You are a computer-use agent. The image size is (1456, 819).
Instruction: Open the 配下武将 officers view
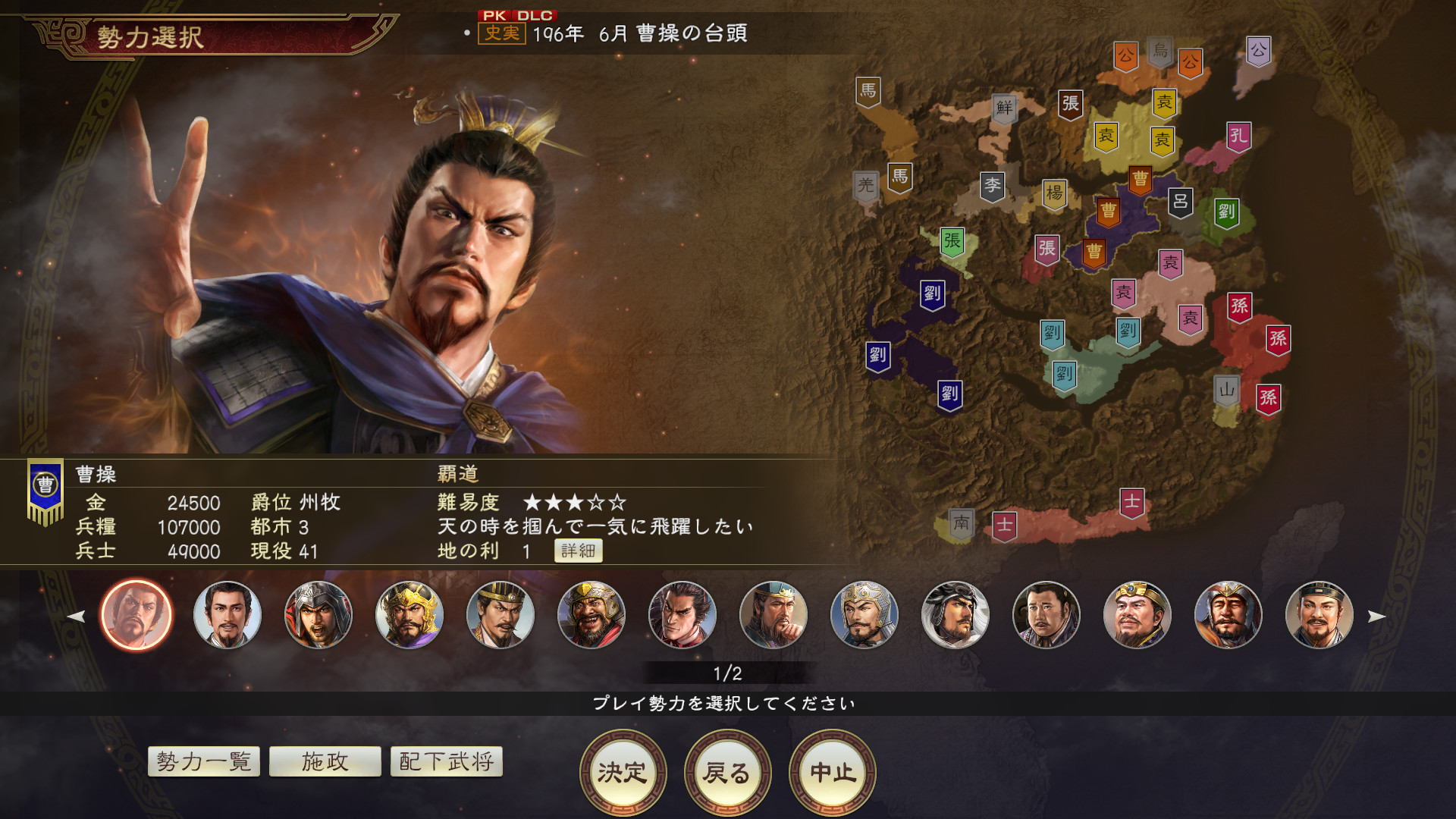[x=447, y=761]
